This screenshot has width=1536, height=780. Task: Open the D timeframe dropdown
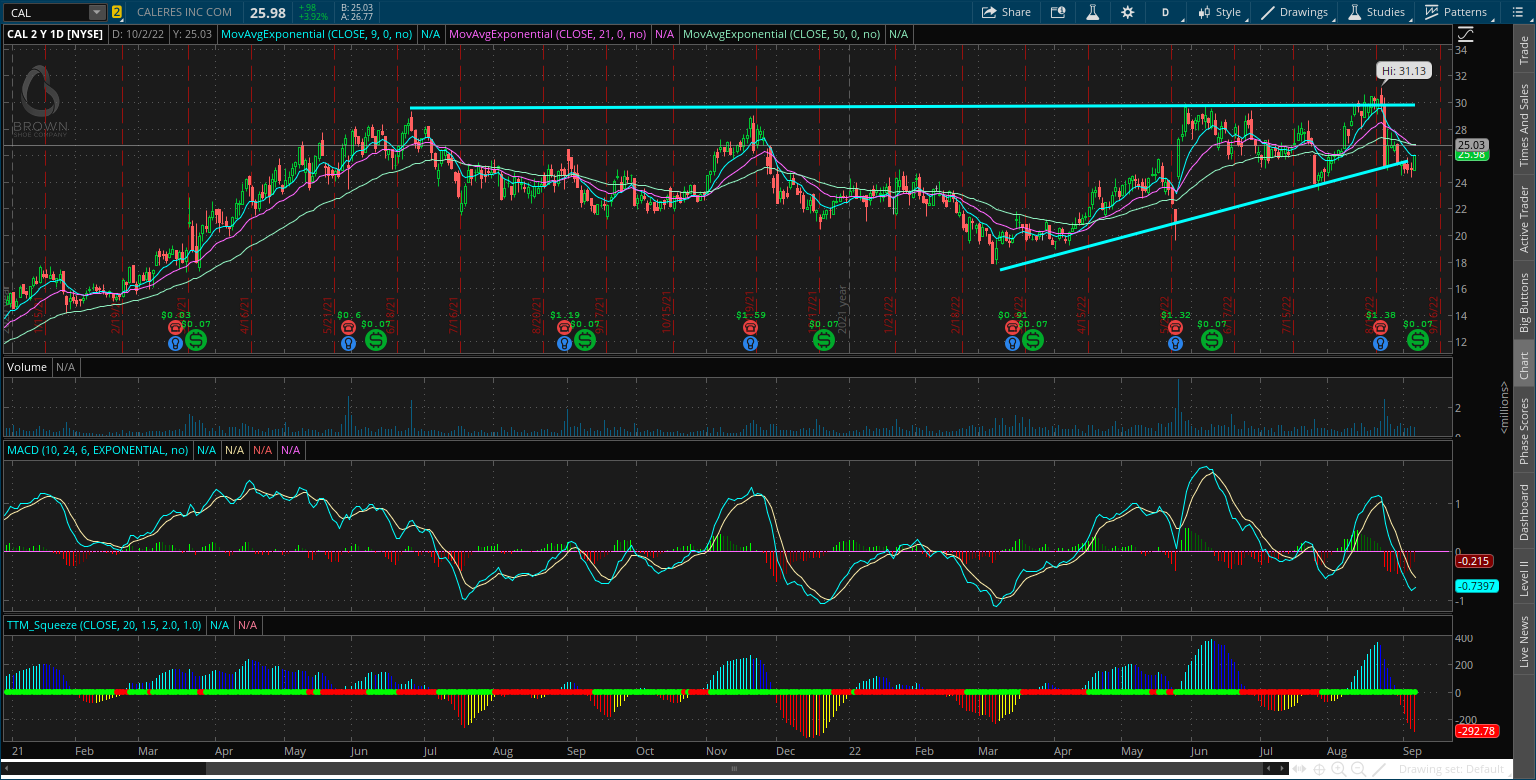coord(1165,12)
